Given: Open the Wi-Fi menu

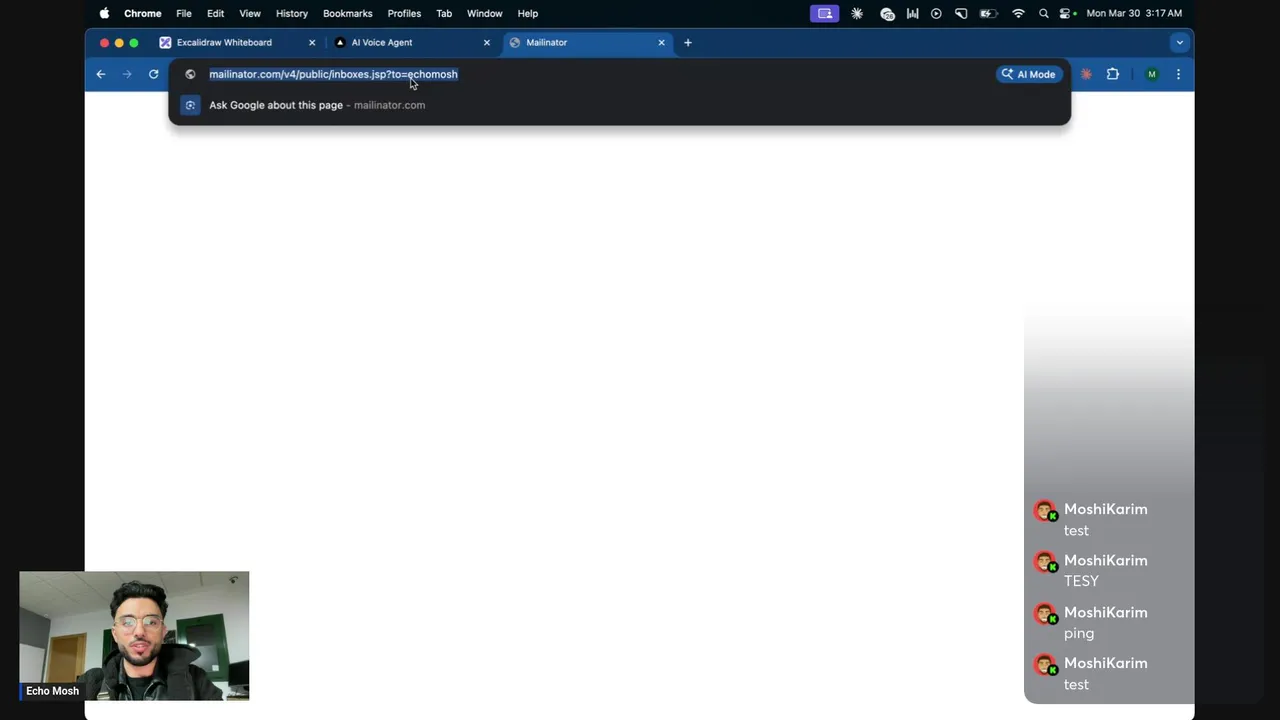Looking at the screenshot, I should pyautogui.click(x=1018, y=13).
